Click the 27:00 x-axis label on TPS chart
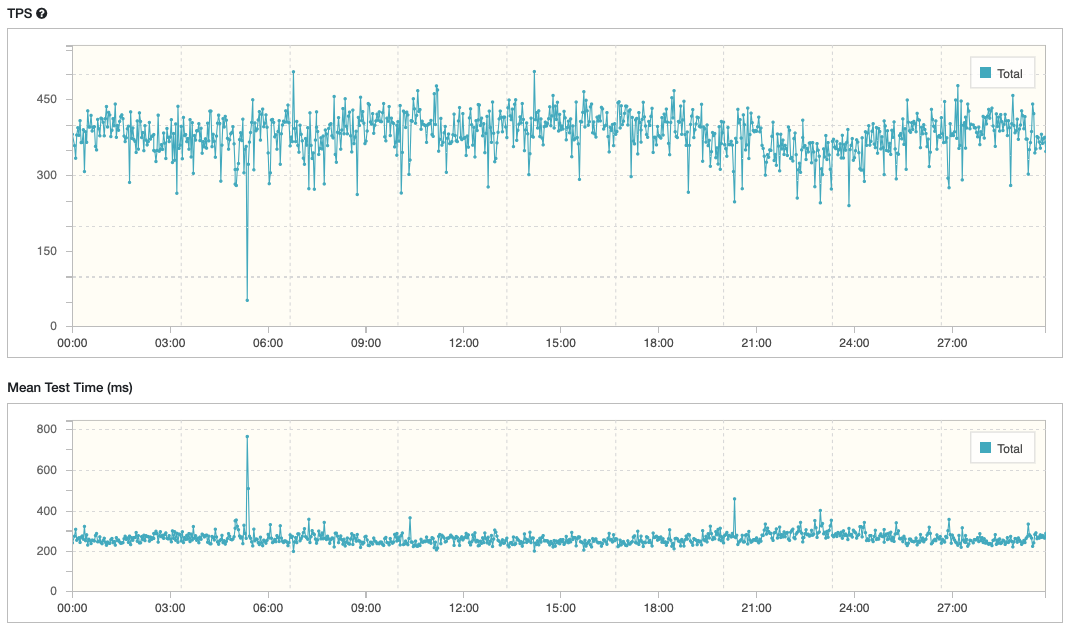 coord(951,343)
